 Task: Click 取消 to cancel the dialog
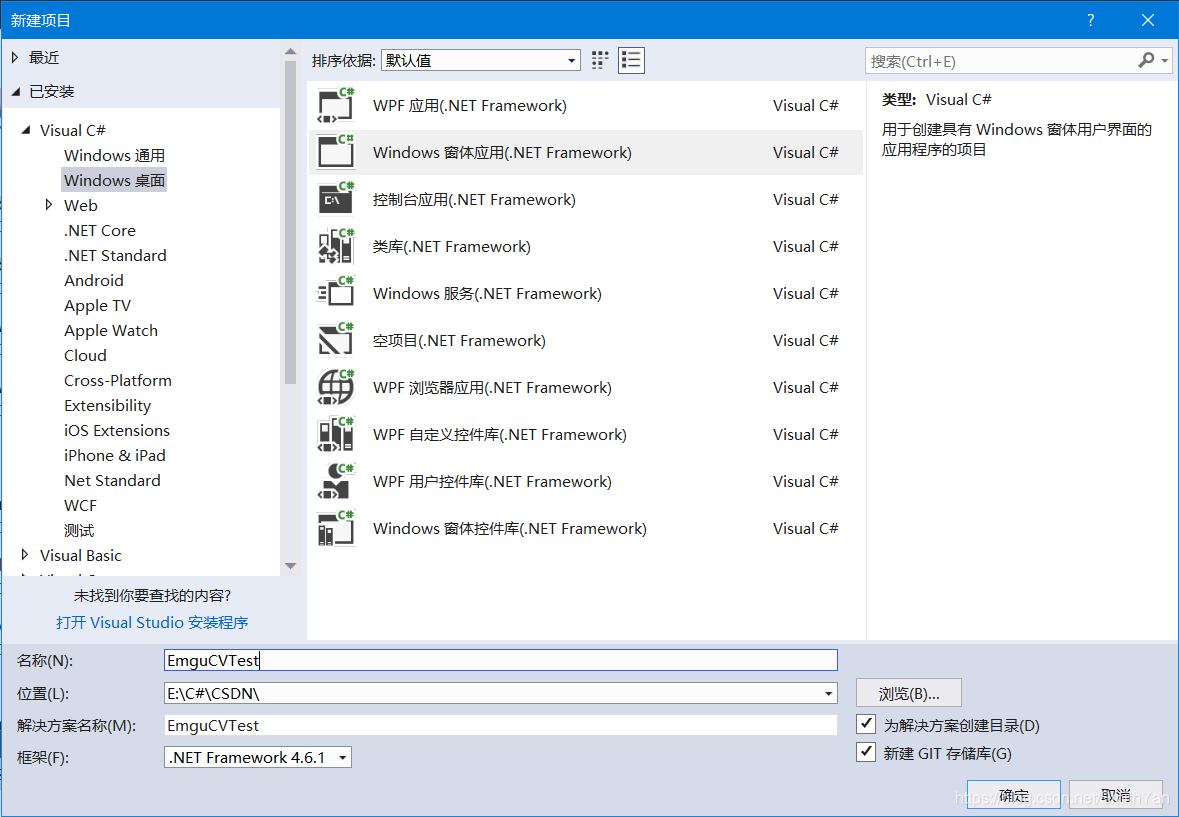click(1116, 794)
